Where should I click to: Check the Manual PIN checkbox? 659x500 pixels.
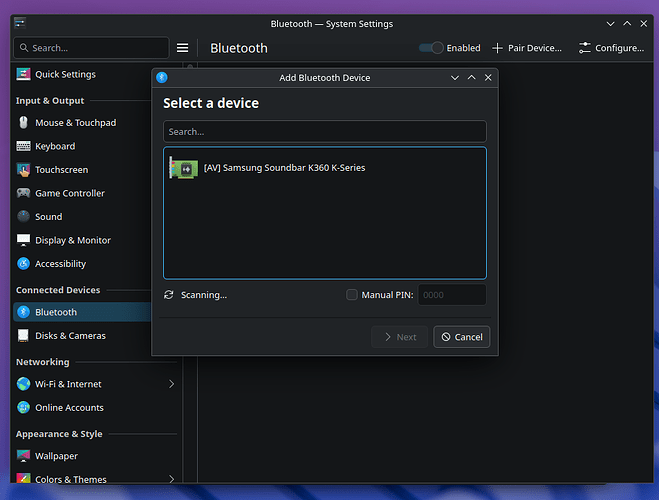coord(352,295)
